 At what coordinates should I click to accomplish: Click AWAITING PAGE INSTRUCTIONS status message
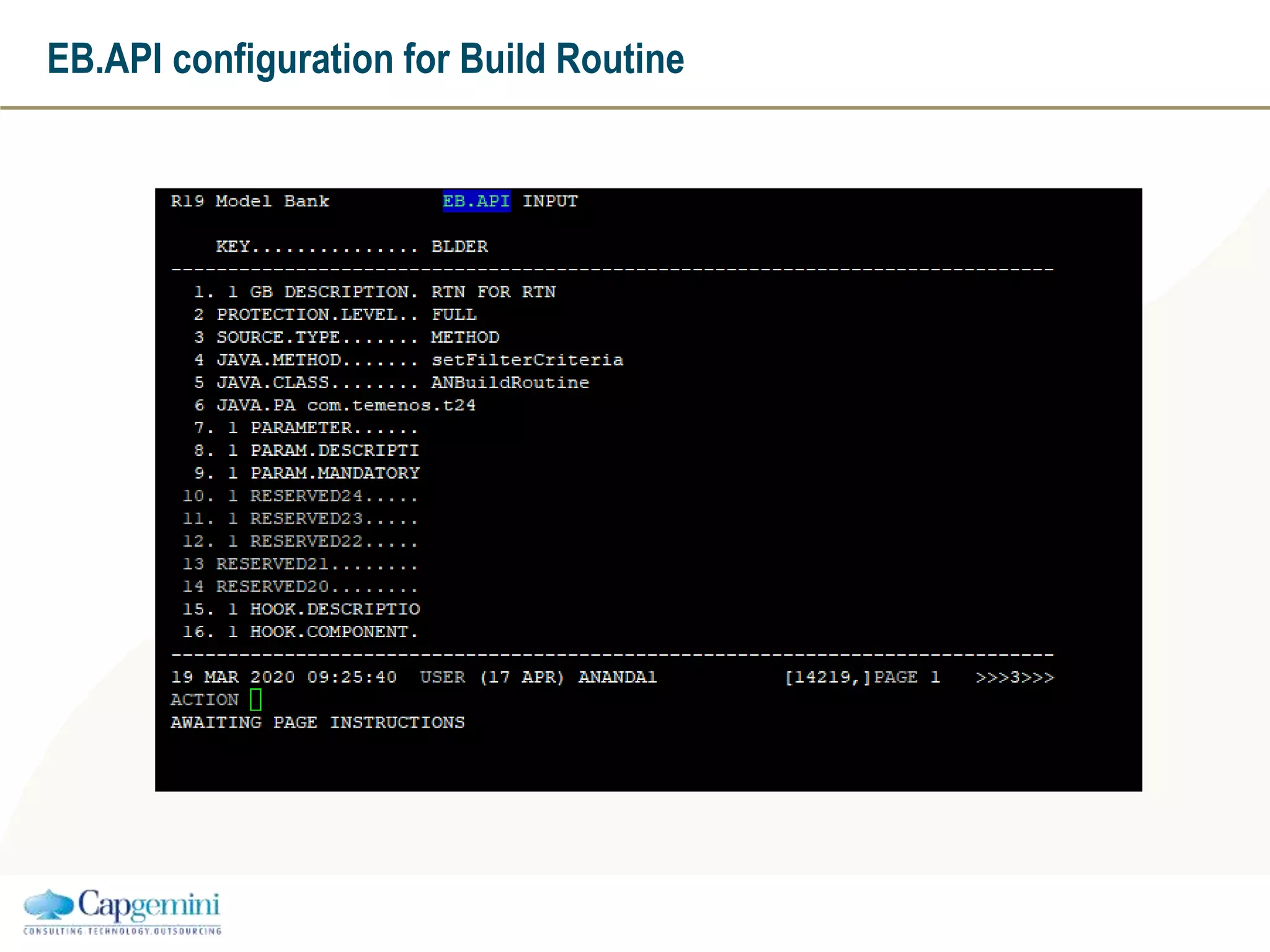tap(317, 723)
